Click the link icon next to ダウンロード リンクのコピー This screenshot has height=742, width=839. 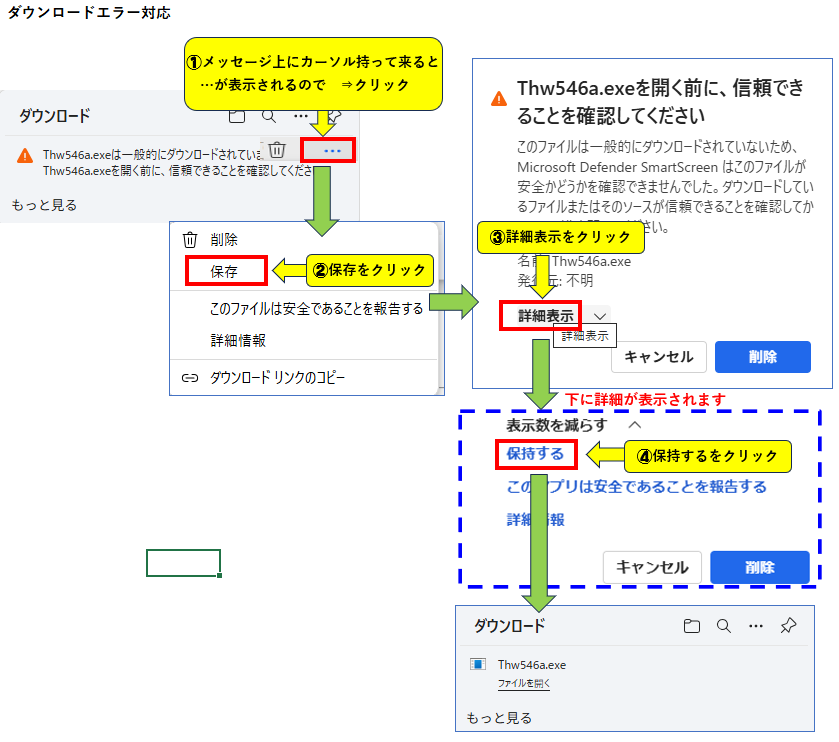(190, 378)
